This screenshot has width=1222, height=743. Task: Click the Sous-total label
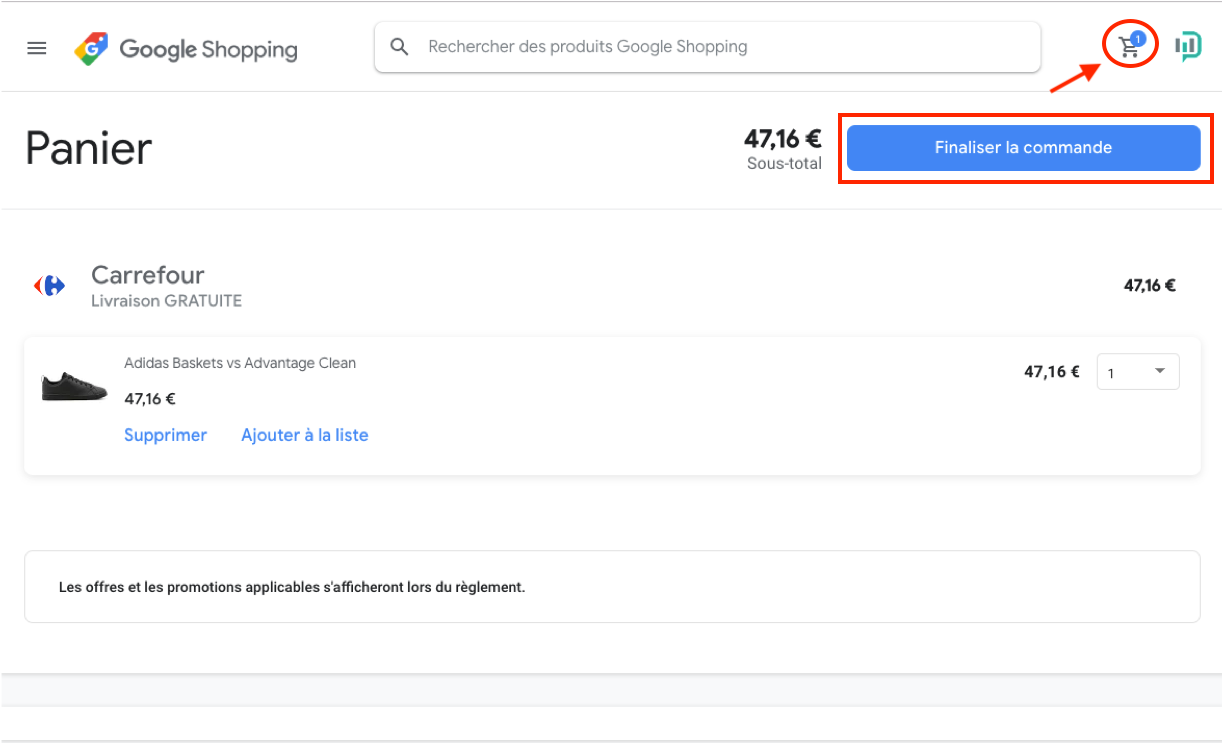click(784, 163)
